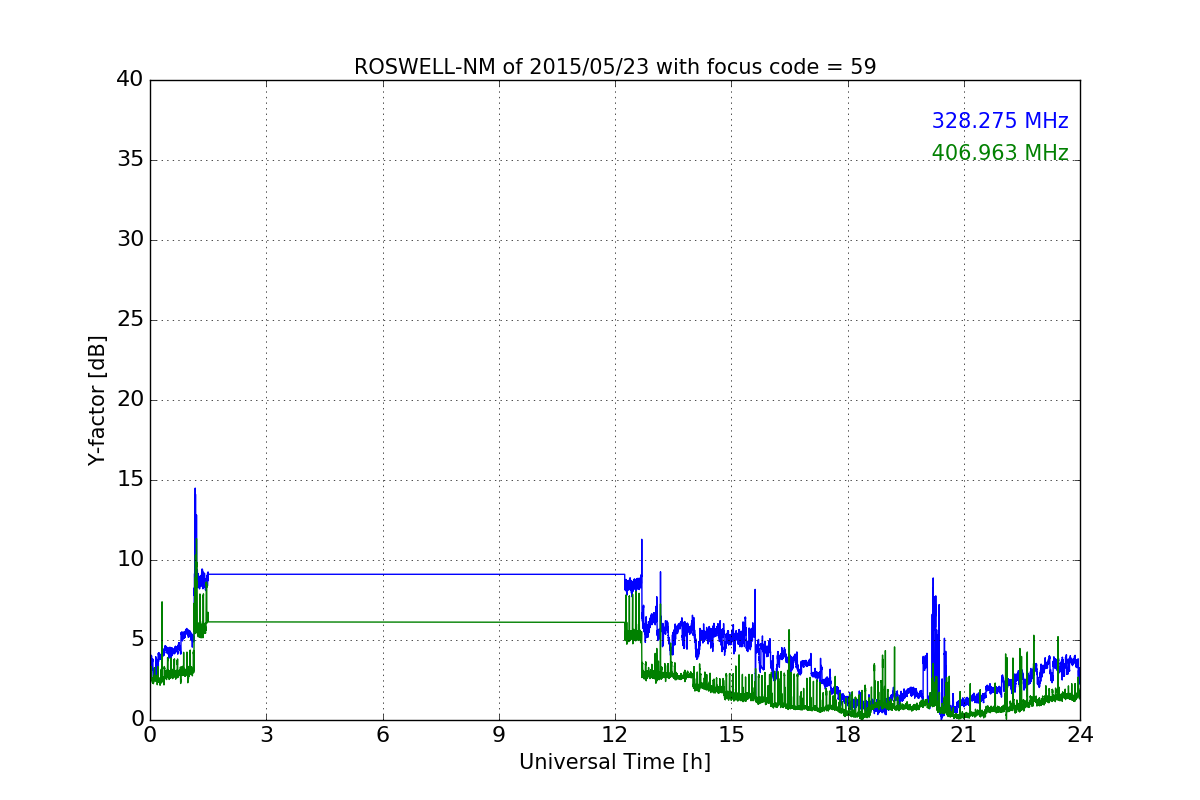Click the y-axis tick label 20
The image size is (1200, 800).
coord(130,400)
